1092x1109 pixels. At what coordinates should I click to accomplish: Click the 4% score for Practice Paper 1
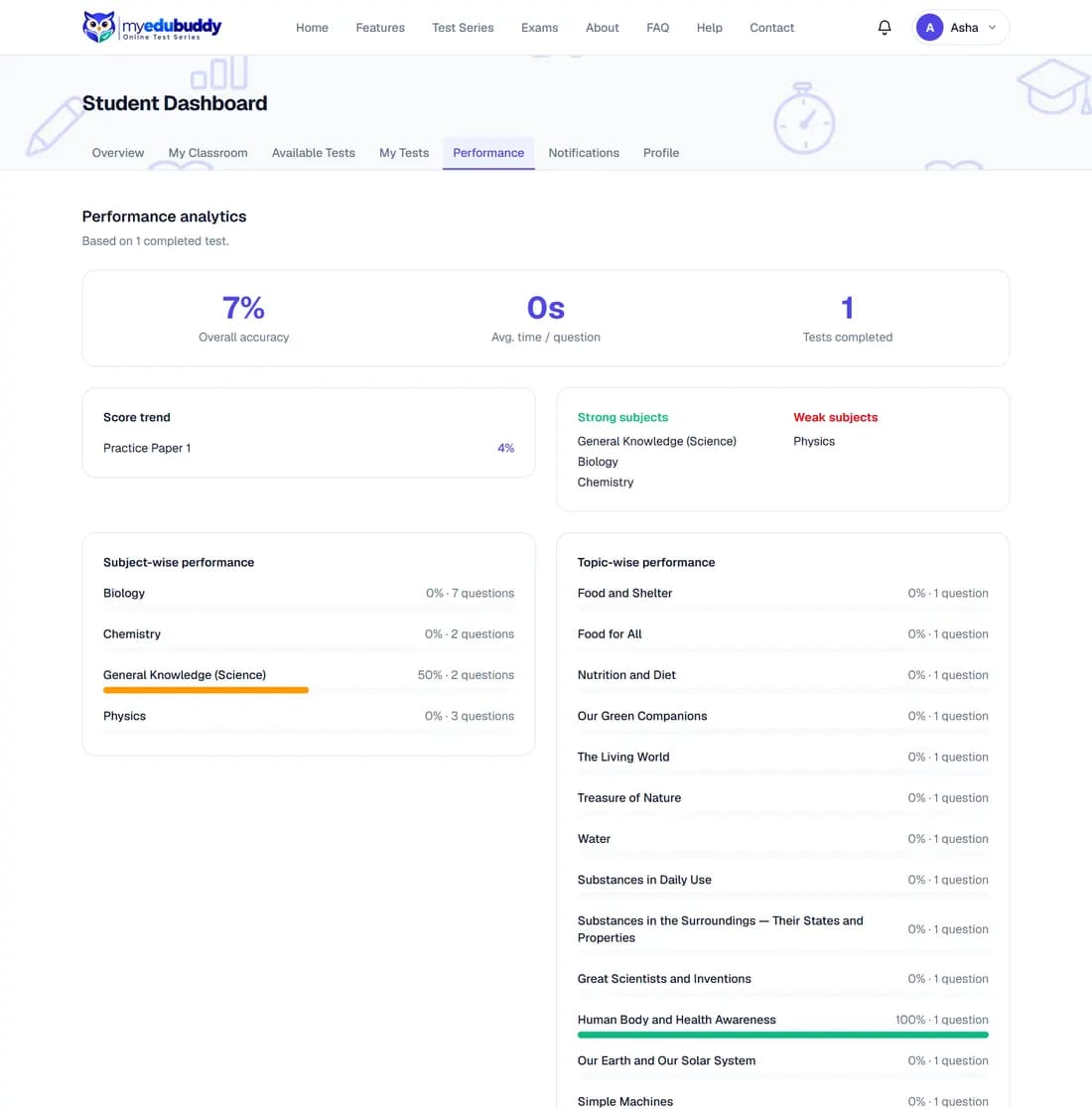coord(505,448)
